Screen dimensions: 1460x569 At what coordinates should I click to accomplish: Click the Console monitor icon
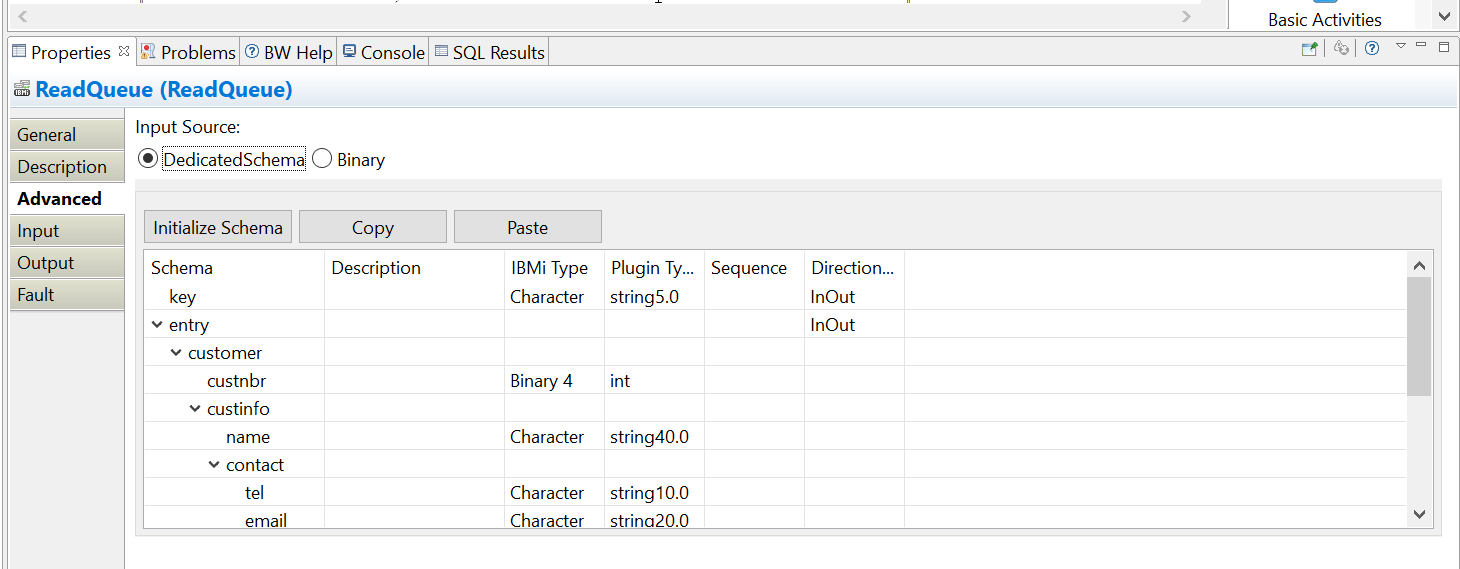click(349, 52)
